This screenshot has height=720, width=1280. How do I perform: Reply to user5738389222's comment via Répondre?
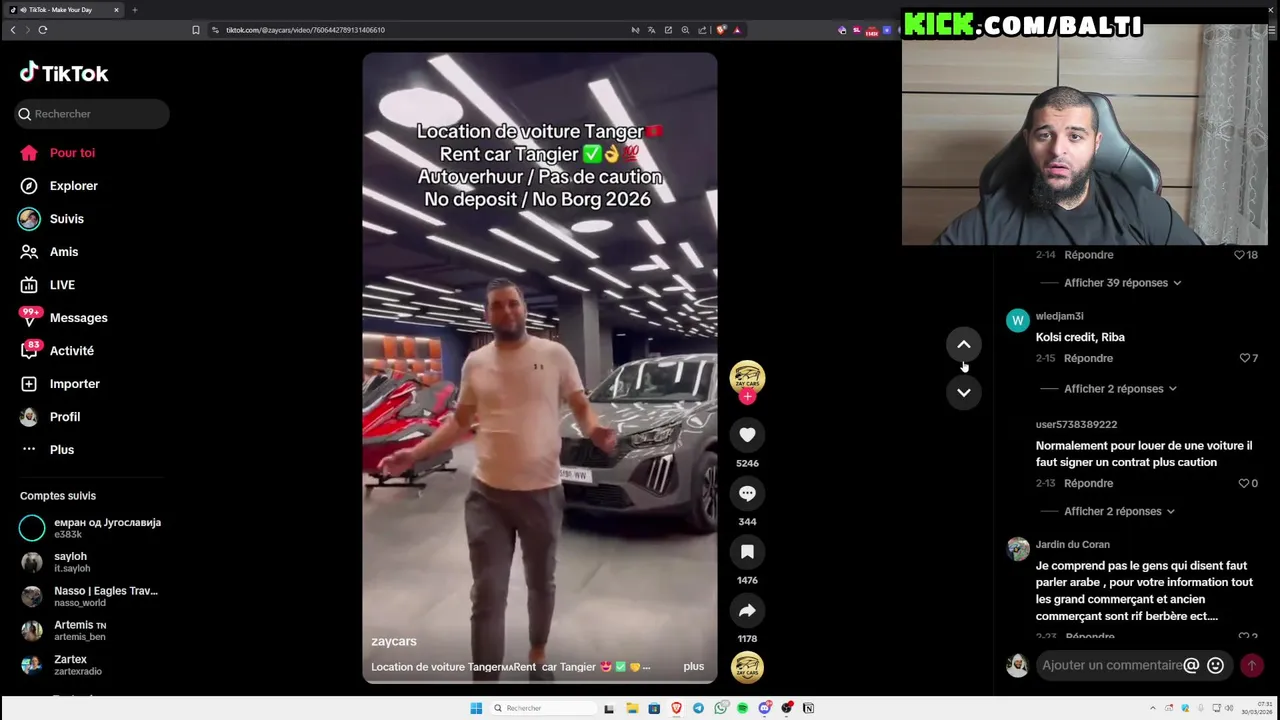tap(1089, 483)
